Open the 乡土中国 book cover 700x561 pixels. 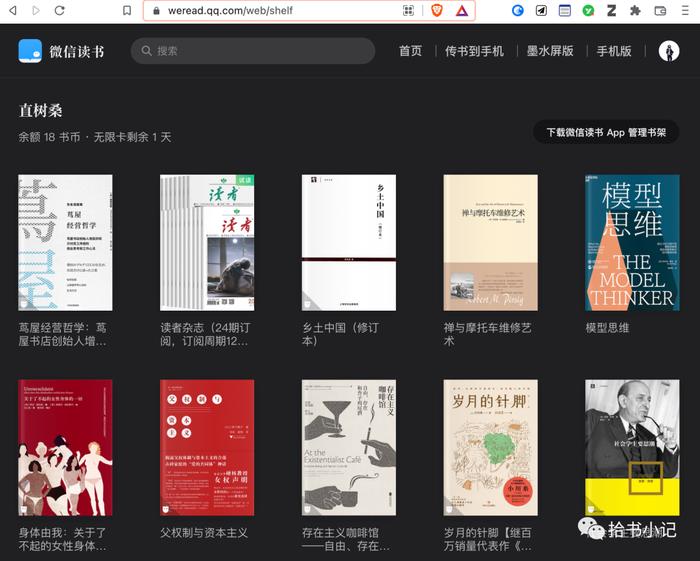pos(349,242)
